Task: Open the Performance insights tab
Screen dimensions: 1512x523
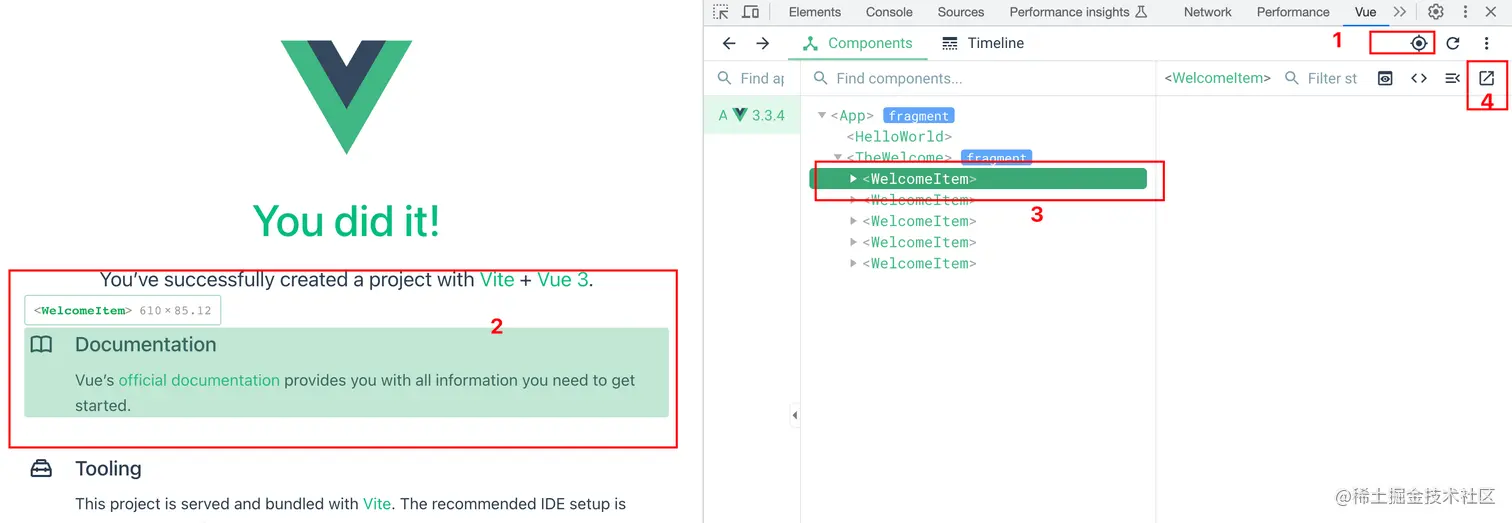Action: [x=1077, y=12]
